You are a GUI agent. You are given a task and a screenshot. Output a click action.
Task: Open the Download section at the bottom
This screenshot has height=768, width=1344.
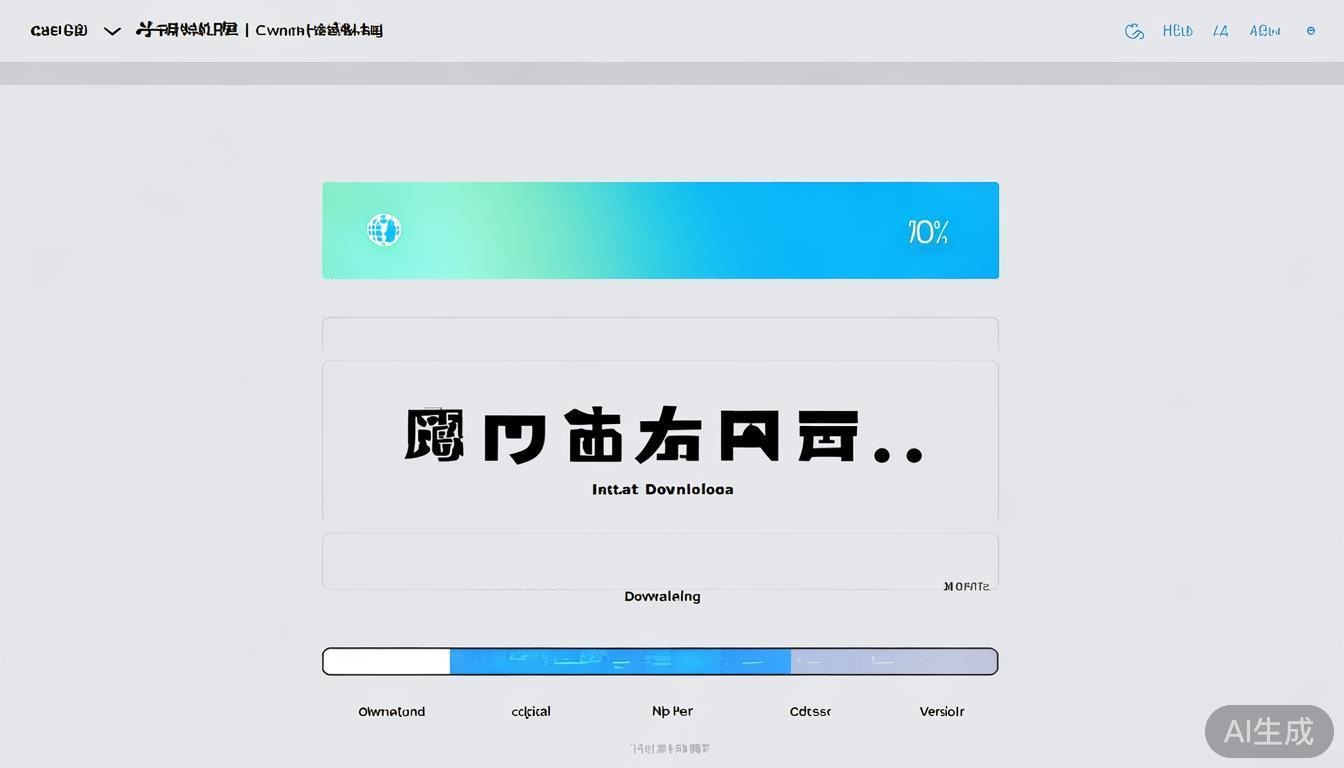[391, 711]
